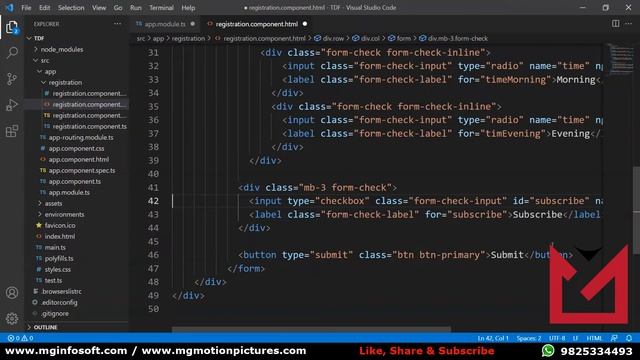The height and width of the screenshot is (360, 640).
Task: Open app.component.html file
Action: [x=79, y=160]
